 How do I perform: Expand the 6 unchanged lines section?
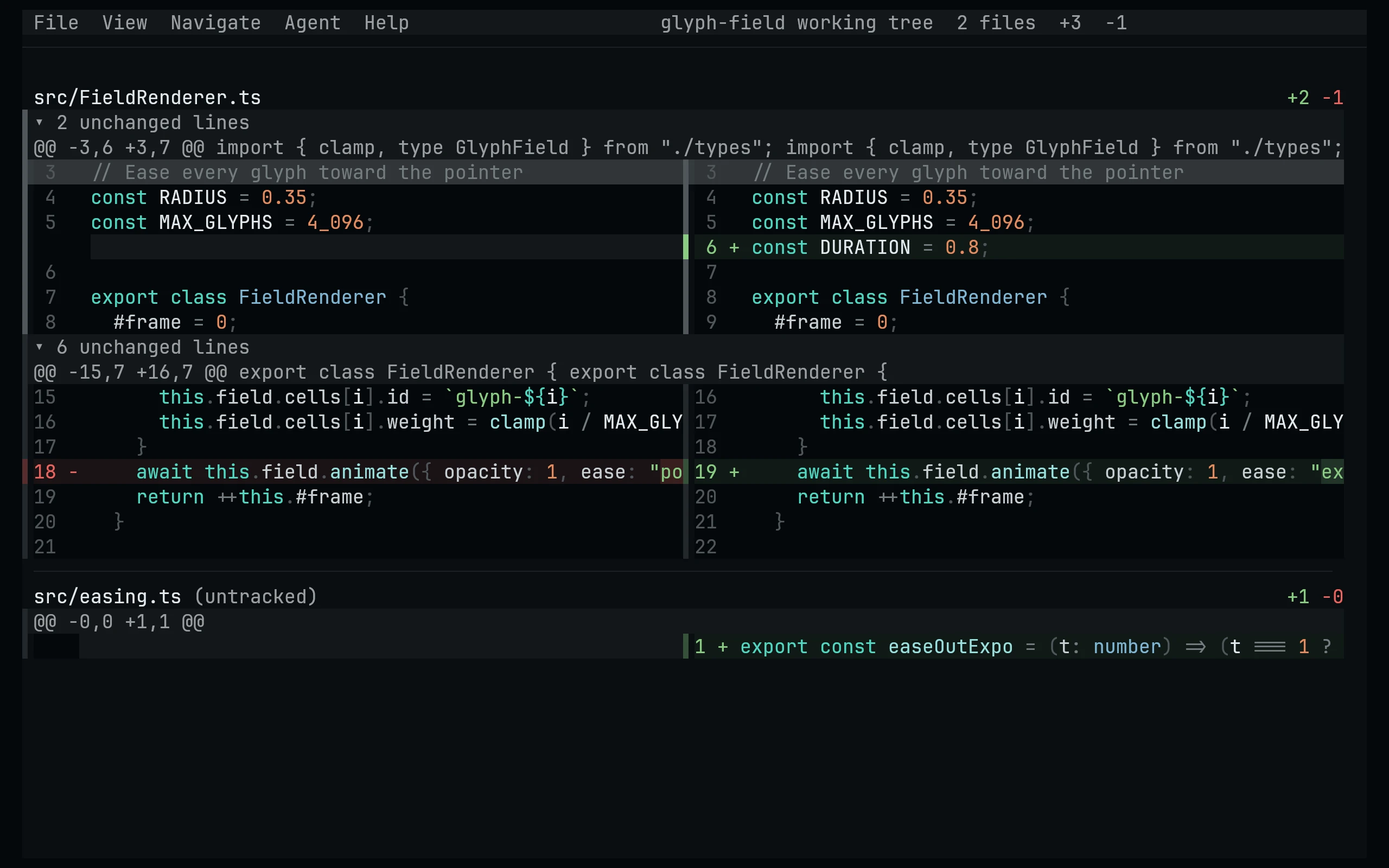[685, 347]
